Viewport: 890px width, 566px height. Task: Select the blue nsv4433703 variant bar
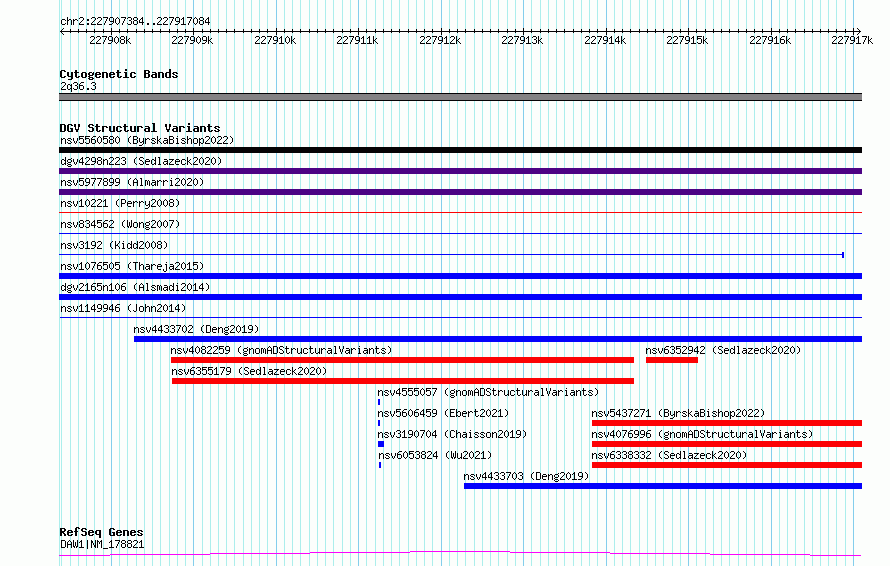click(x=663, y=486)
